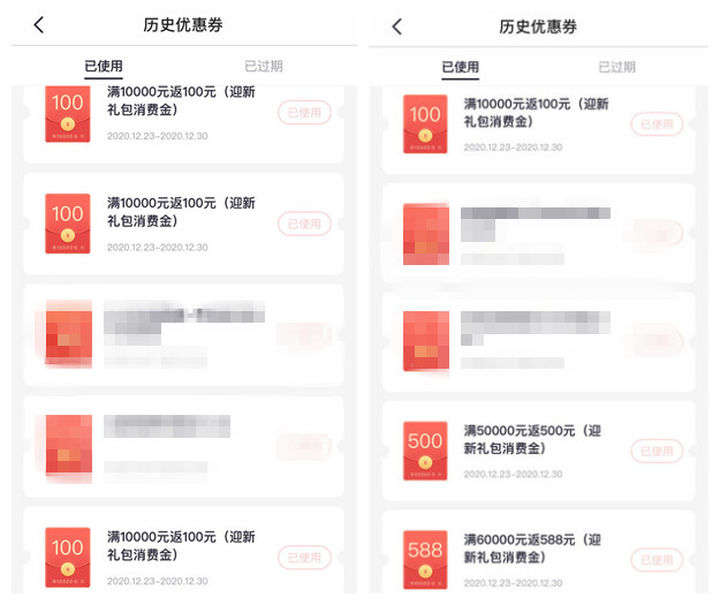Tap 已使用 badge on bottom left coupon

tap(304, 558)
